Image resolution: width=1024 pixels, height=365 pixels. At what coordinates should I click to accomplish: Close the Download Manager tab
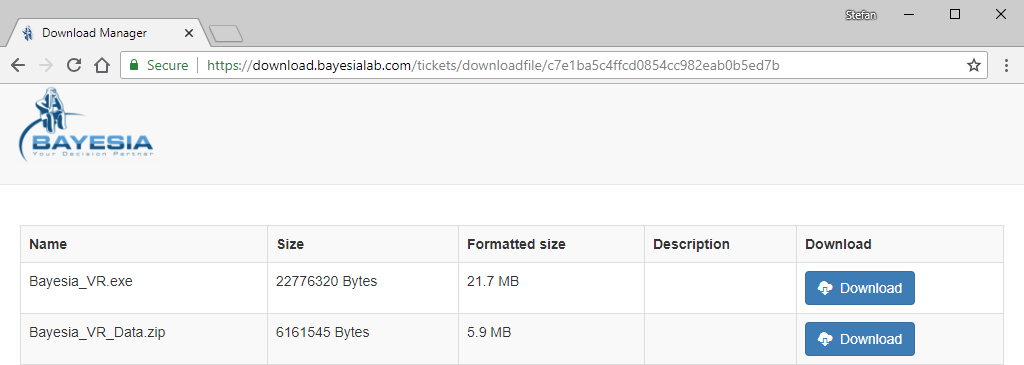(x=189, y=33)
